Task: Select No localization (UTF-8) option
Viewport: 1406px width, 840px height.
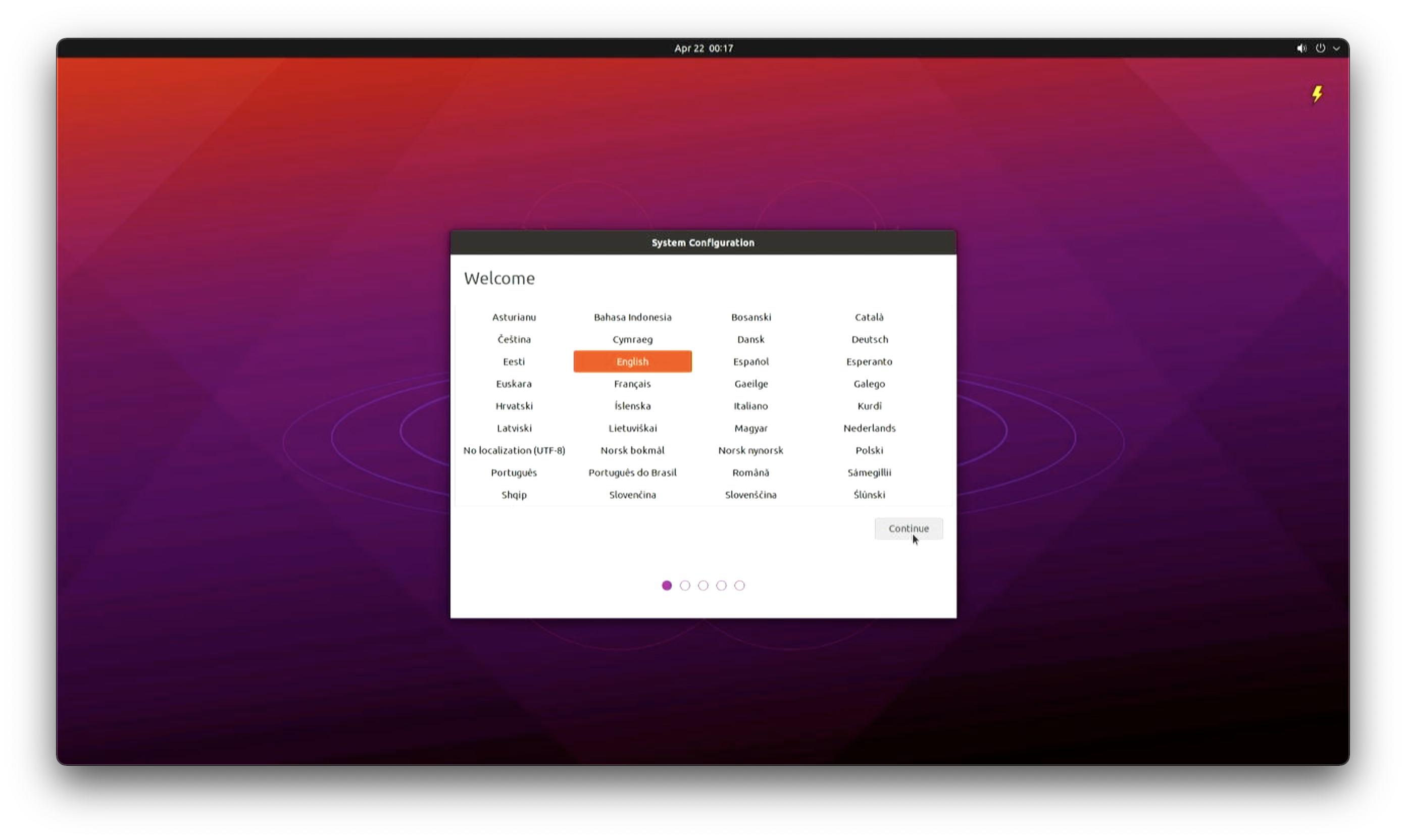Action: click(x=514, y=450)
